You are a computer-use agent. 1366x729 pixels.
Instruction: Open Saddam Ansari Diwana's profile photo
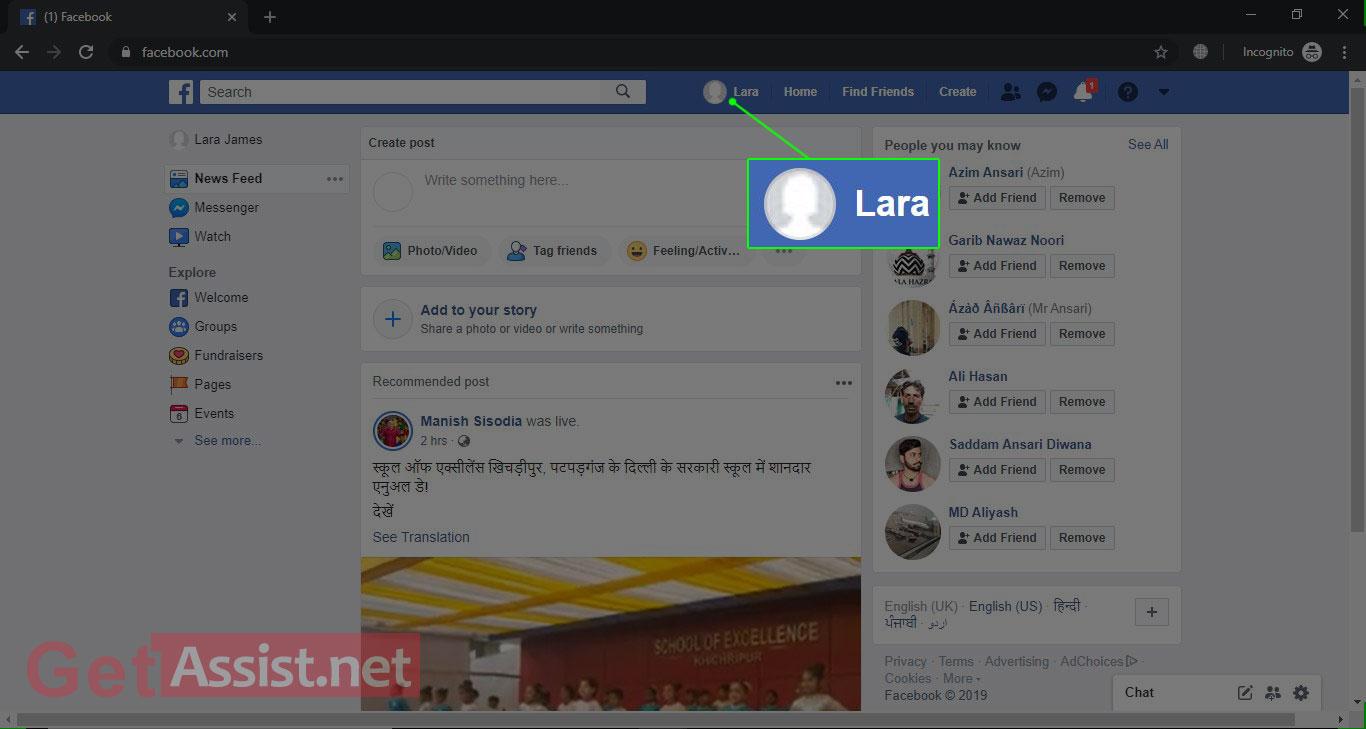(x=912, y=464)
